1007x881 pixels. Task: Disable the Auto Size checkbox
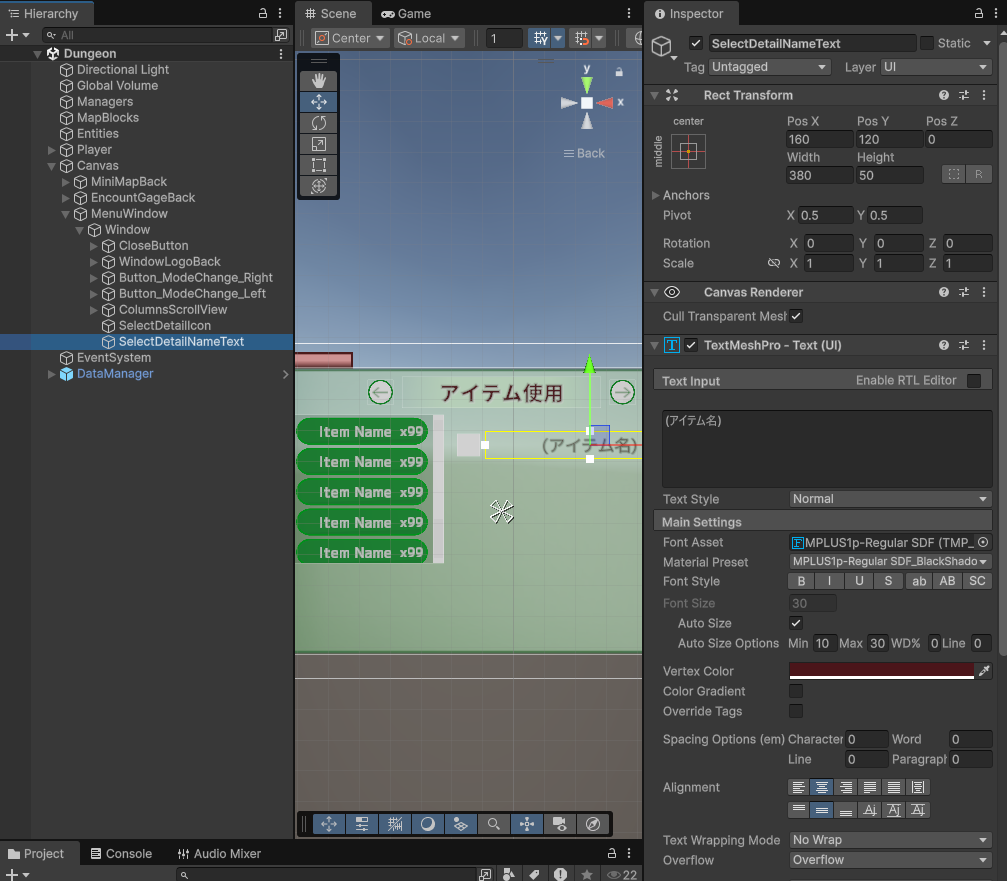[797, 623]
